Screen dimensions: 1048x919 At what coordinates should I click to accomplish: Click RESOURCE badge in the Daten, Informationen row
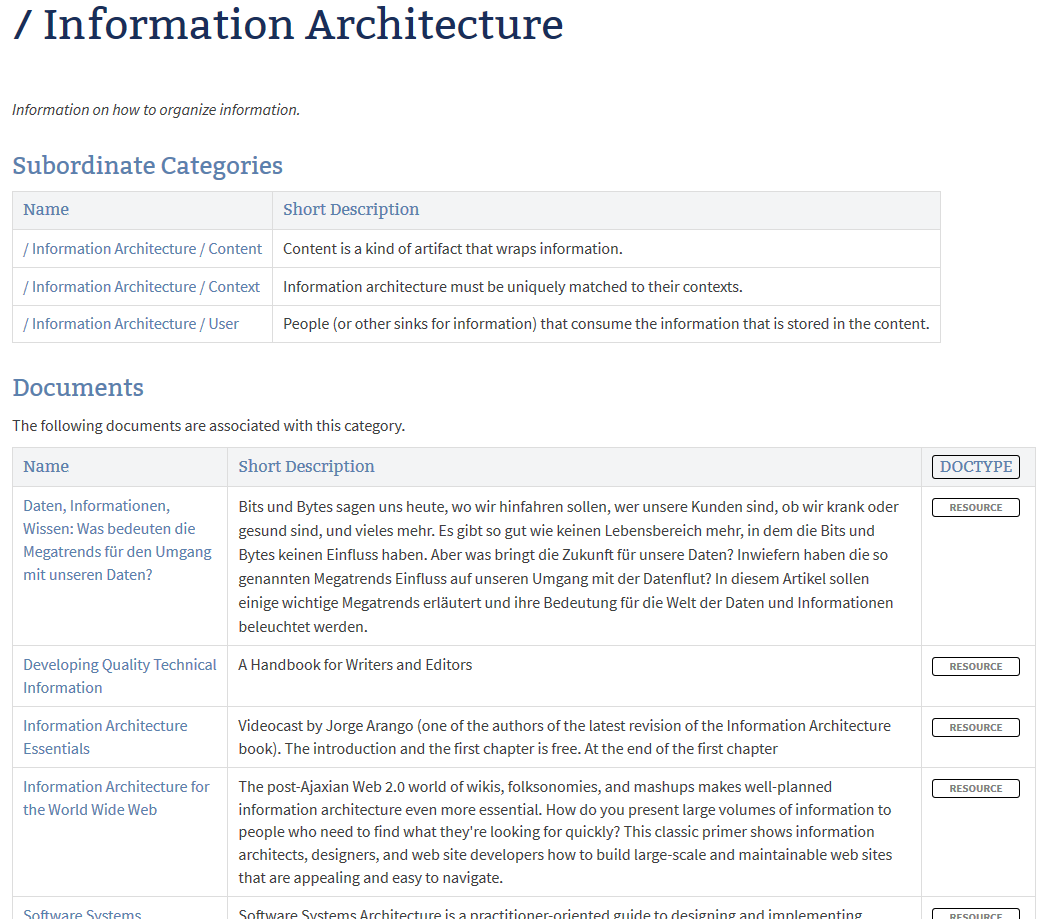[976, 508]
